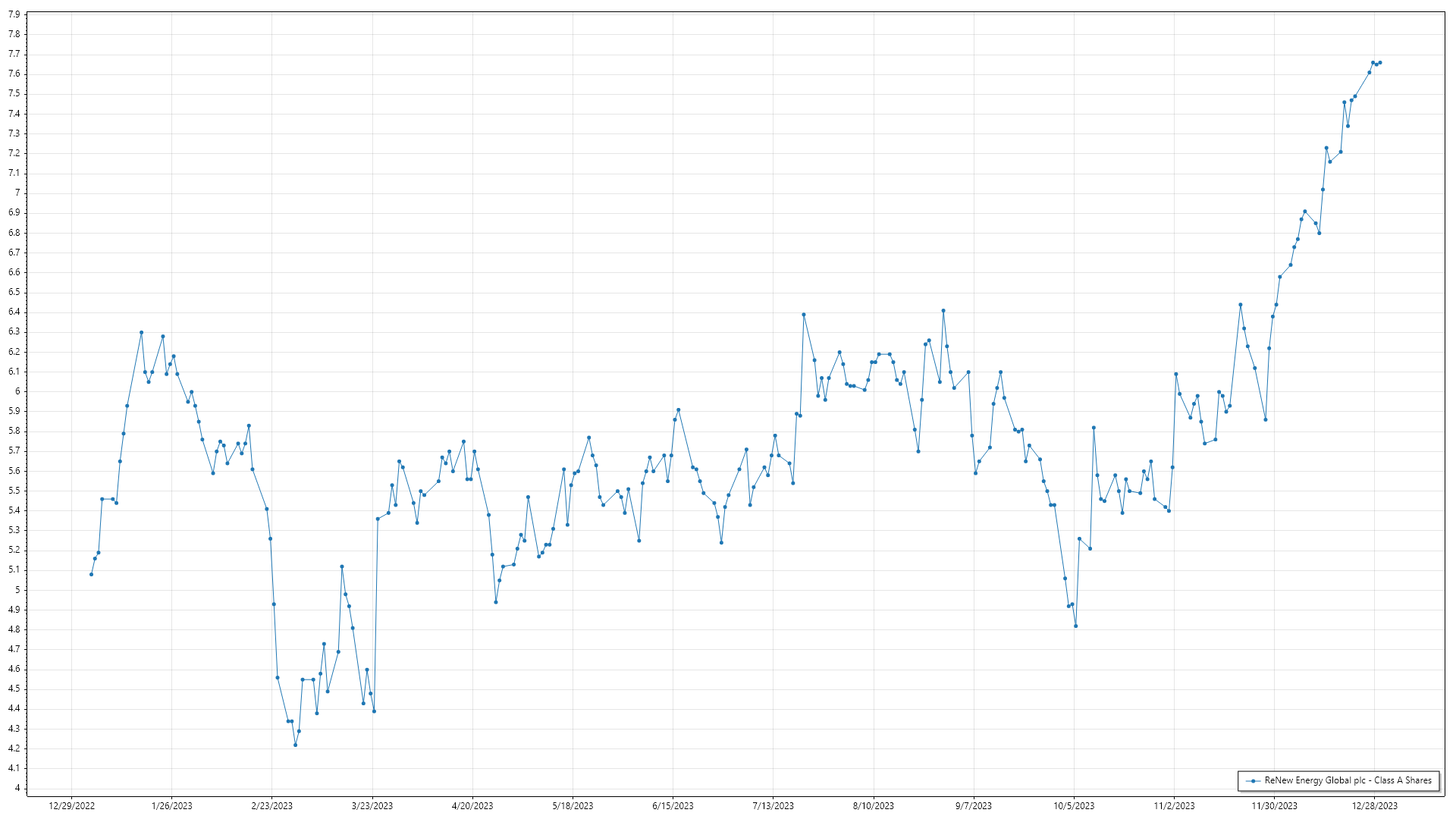The height and width of the screenshot is (819, 1456).
Task: Select the 12/28/2023 x-axis date label
Action: coord(1375,805)
